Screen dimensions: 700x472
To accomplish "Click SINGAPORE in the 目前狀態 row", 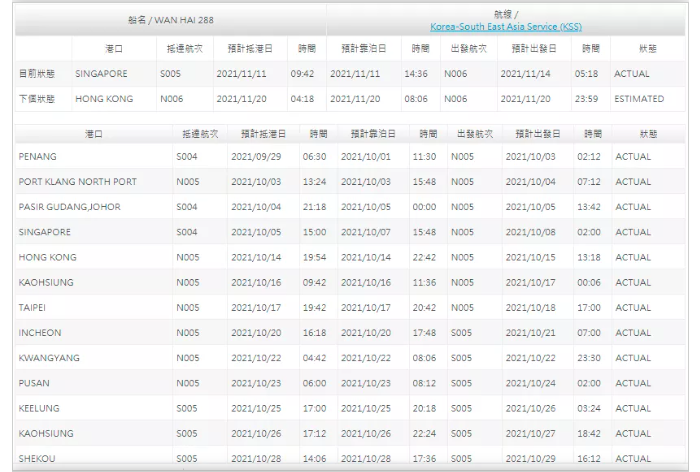I will point(101,73).
